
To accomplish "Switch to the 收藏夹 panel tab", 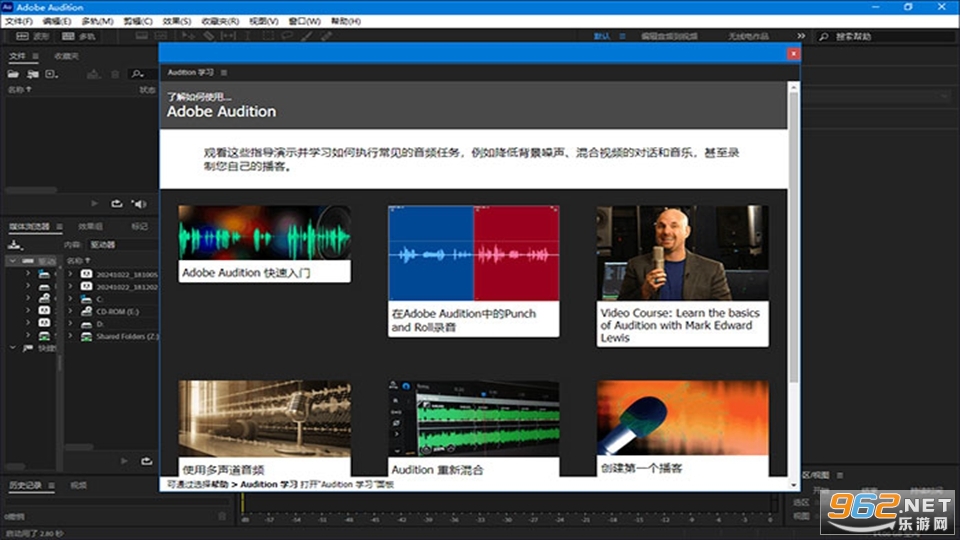I will [x=66, y=56].
